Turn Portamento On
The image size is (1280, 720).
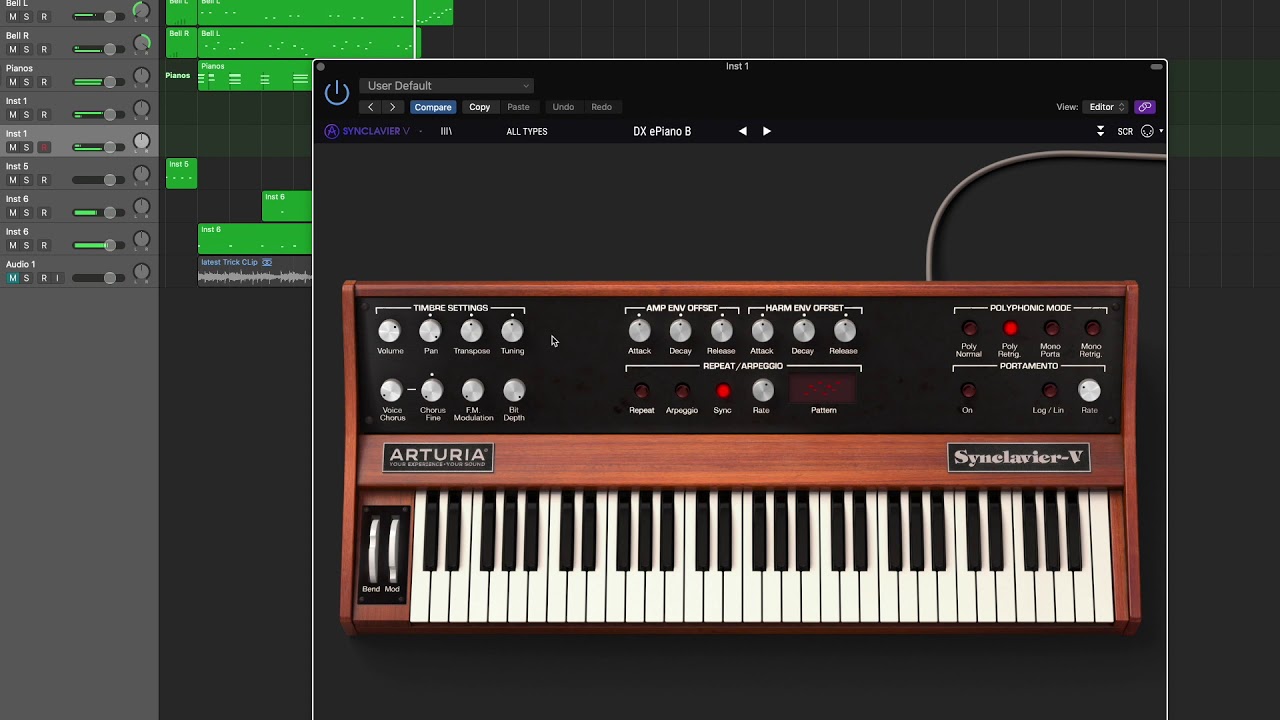pyautogui.click(x=967, y=391)
